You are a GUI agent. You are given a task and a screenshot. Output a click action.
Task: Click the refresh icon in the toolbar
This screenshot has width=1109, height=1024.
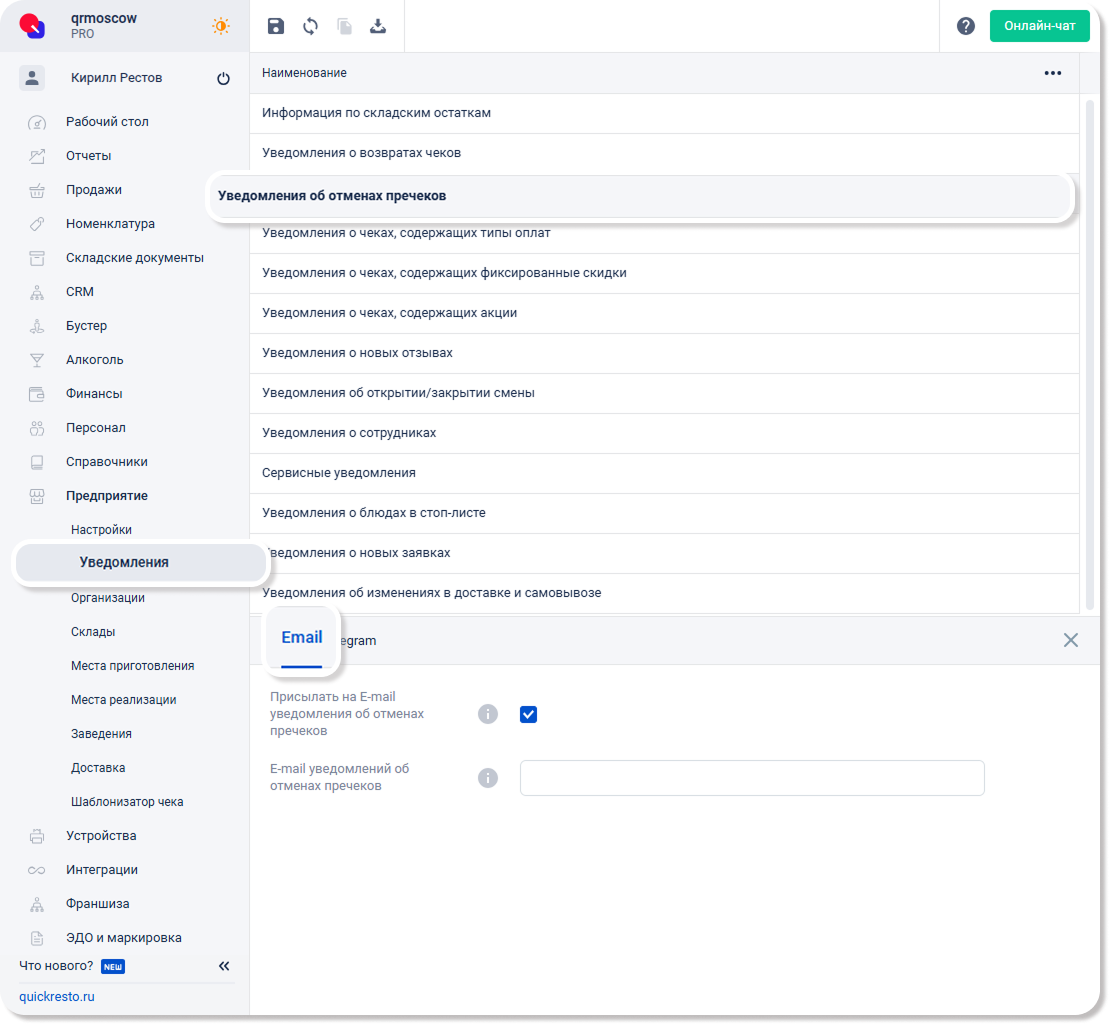310,27
